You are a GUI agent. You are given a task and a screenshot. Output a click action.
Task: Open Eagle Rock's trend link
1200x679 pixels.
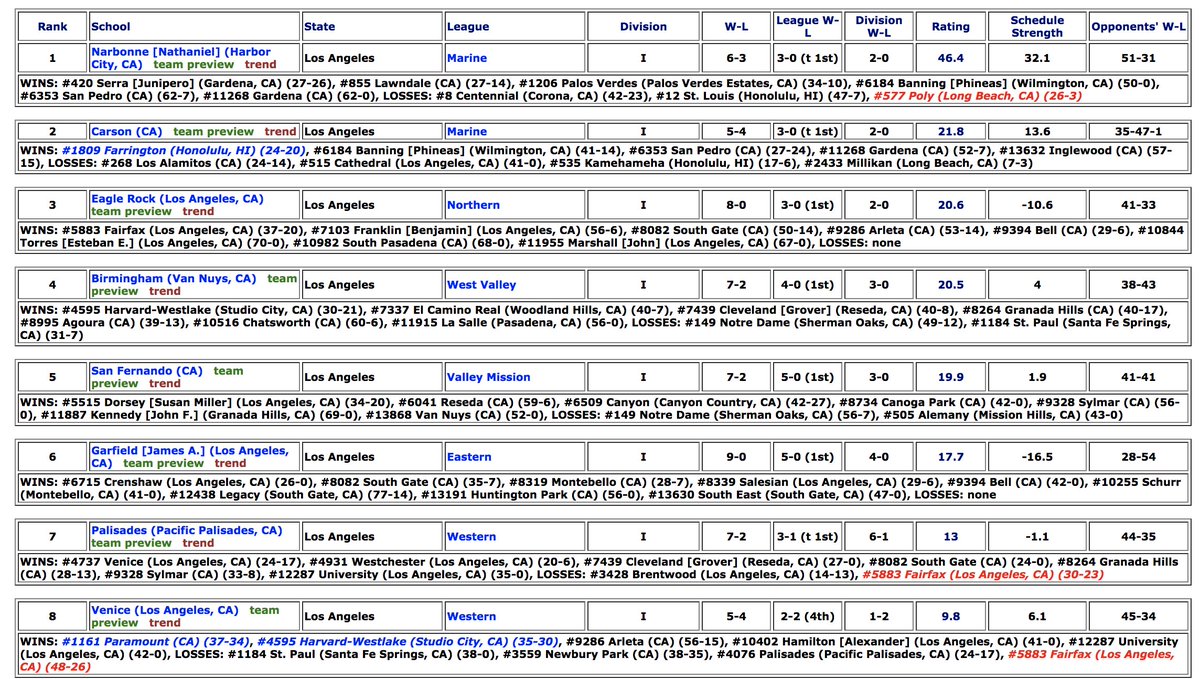point(198,211)
